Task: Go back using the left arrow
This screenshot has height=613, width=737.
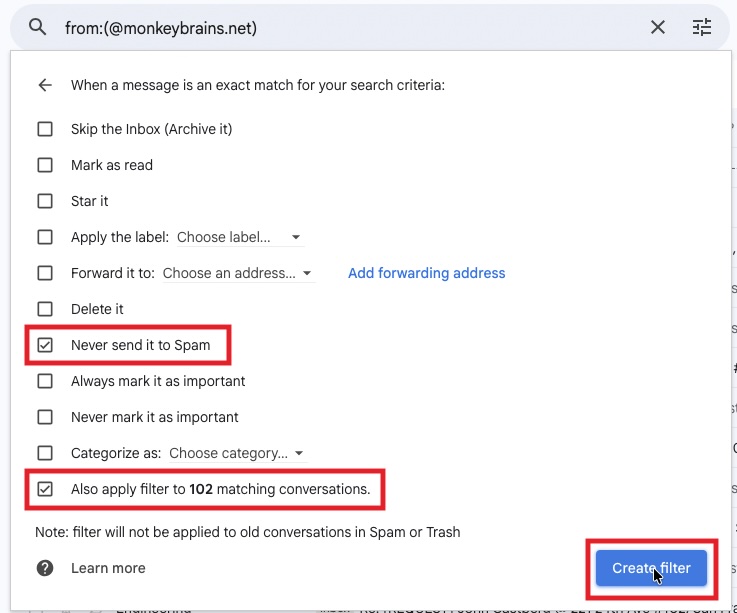Action: tap(45, 85)
